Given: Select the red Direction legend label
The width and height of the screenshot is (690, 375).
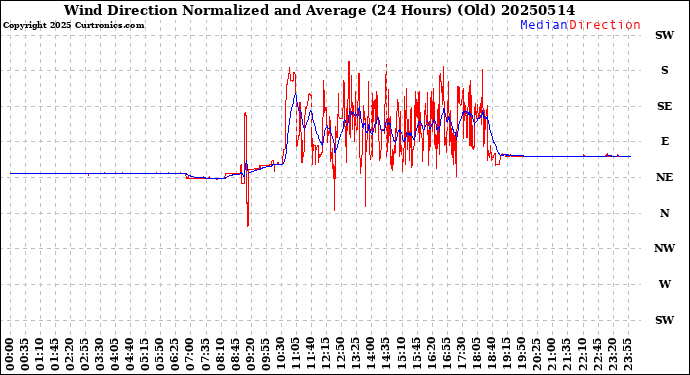Looking at the screenshot, I should coord(605,25).
